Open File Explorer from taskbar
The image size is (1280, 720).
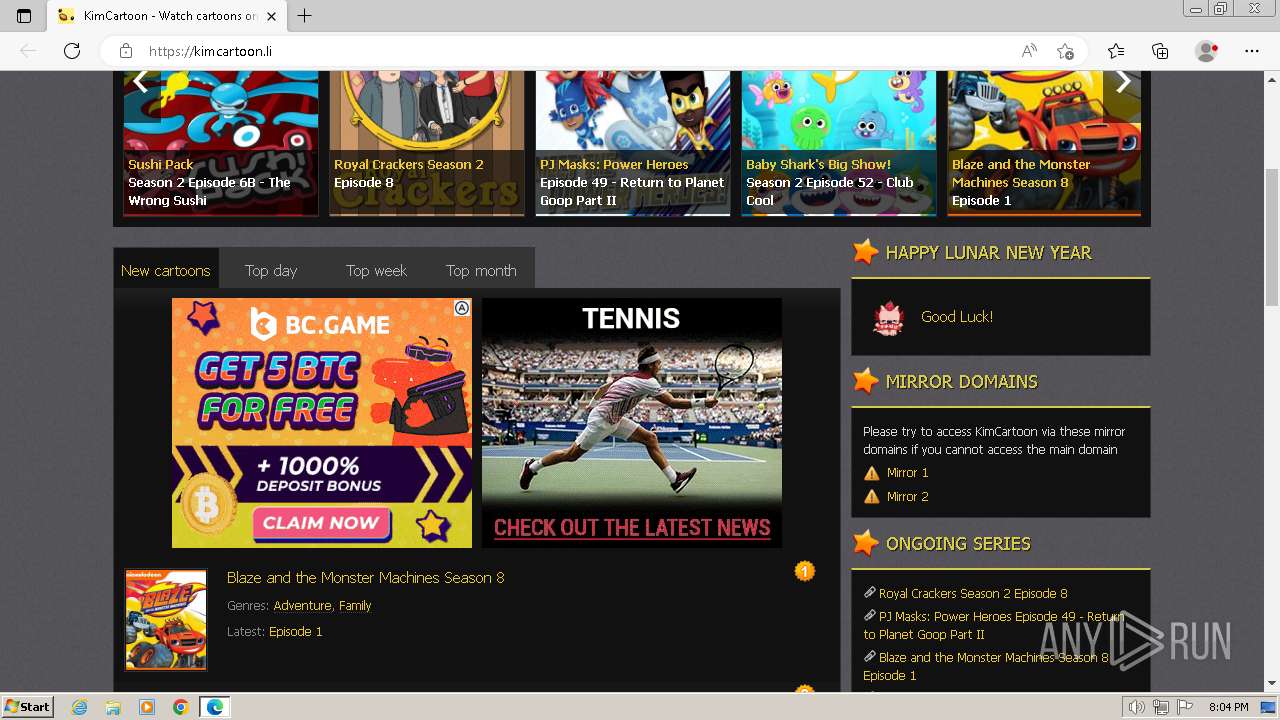[x=113, y=707]
